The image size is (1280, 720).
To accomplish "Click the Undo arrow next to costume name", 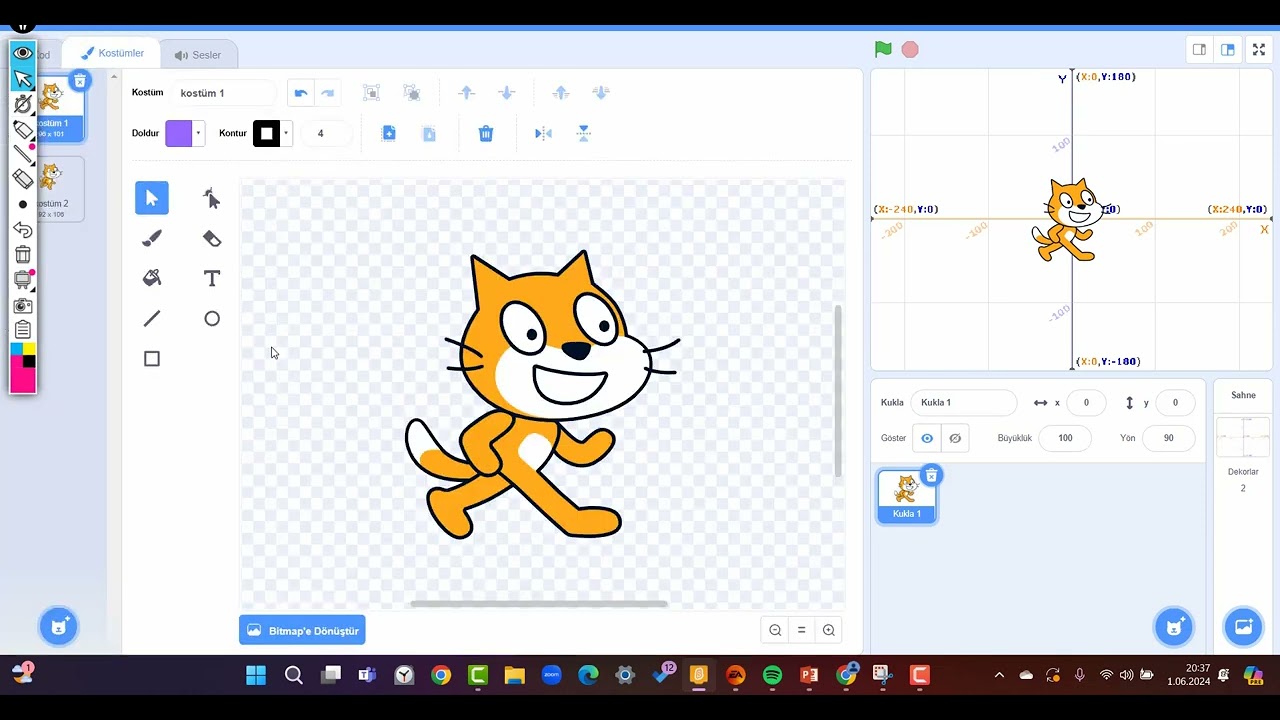I will (301, 93).
